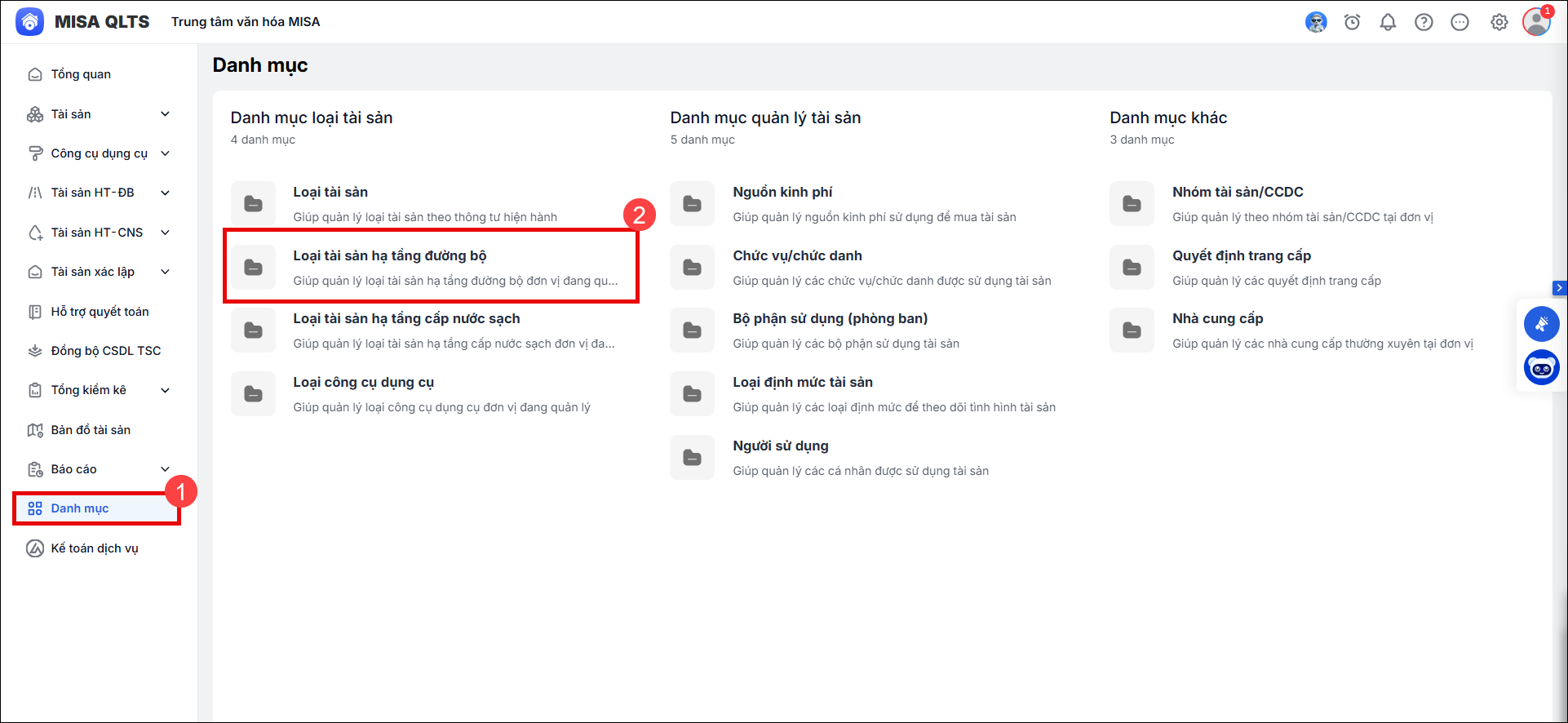Expand the Tổng kiểm kê menu
Screen dimensions: 1568x723
tap(165, 390)
